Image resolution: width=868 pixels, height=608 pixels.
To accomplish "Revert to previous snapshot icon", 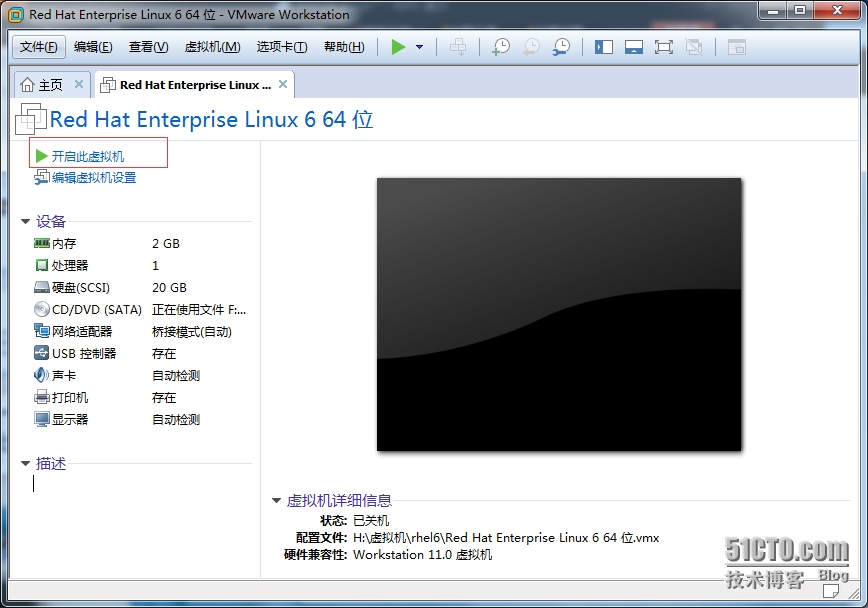I will coord(531,47).
